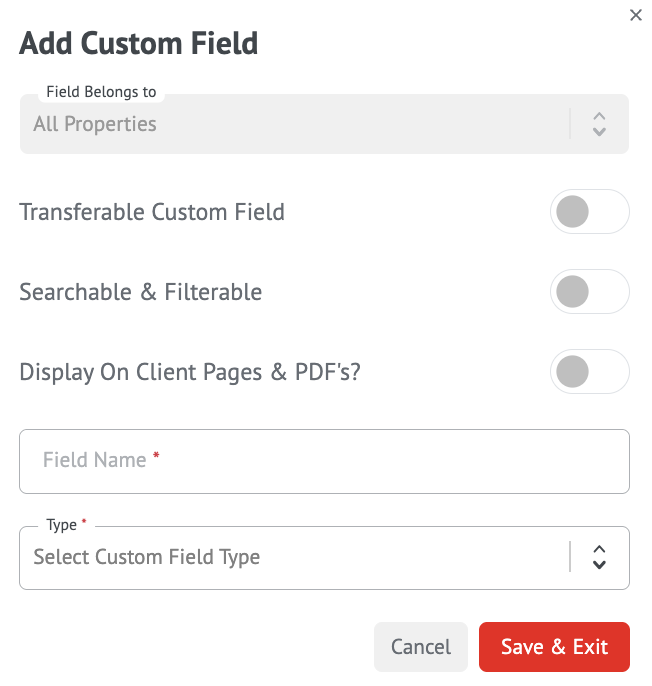This screenshot has width=652, height=686.
Task: Click the Add Custom Field heading
Action: 139,44
